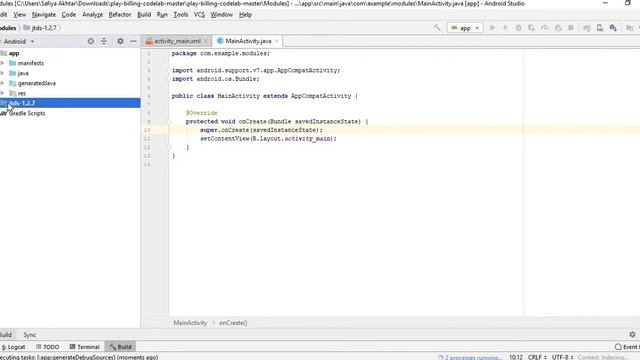Open the TODO tool window
The width and height of the screenshot is (640, 360).
(48, 347)
